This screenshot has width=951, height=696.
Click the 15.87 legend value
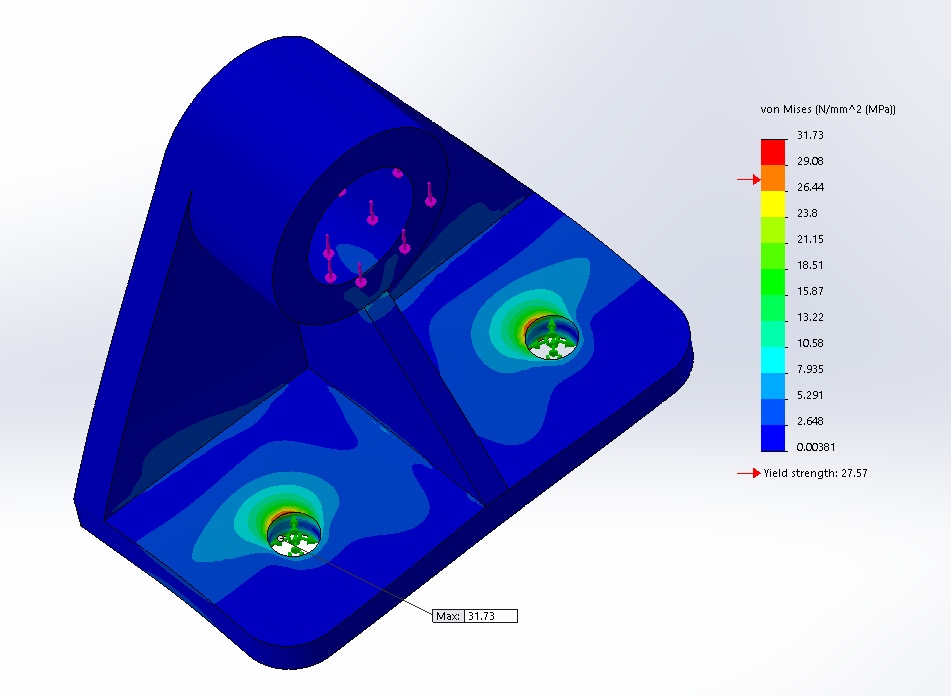(810, 292)
